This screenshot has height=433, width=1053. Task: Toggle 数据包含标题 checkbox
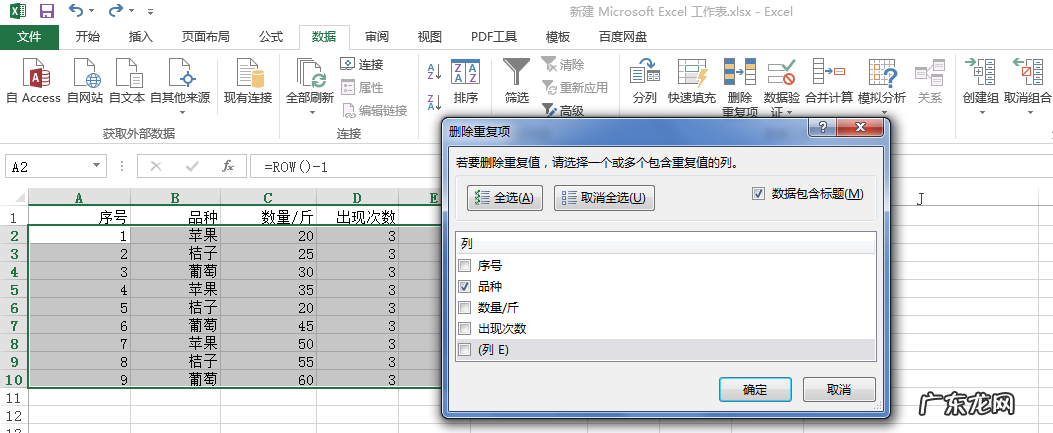coord(759,194)
